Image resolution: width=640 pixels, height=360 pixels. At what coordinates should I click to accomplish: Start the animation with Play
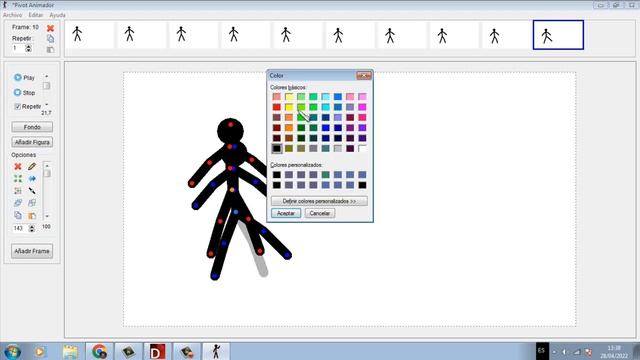[x=24, y=78]
